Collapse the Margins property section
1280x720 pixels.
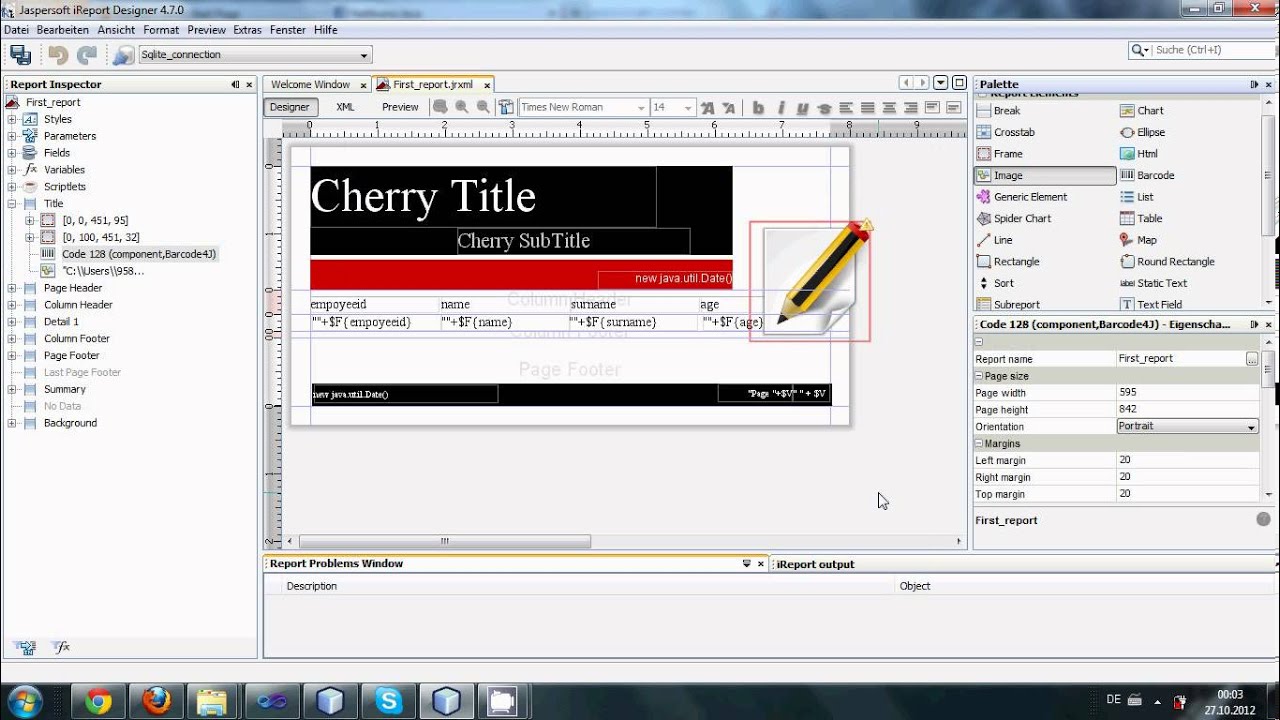point(979,443)
